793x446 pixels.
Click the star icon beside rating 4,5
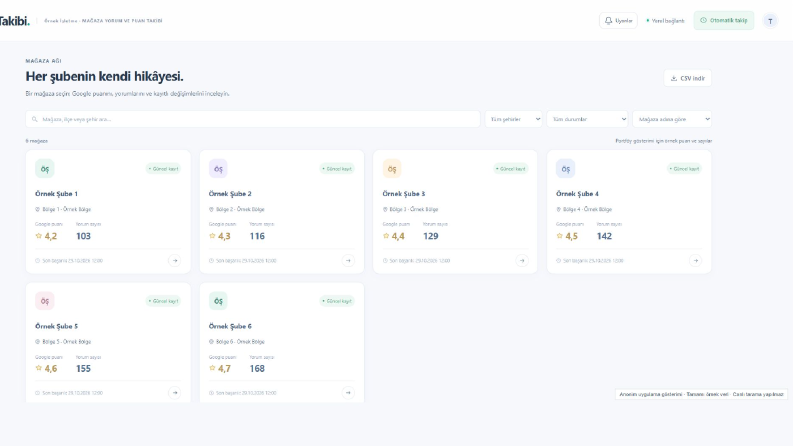(x=559, y=236)
